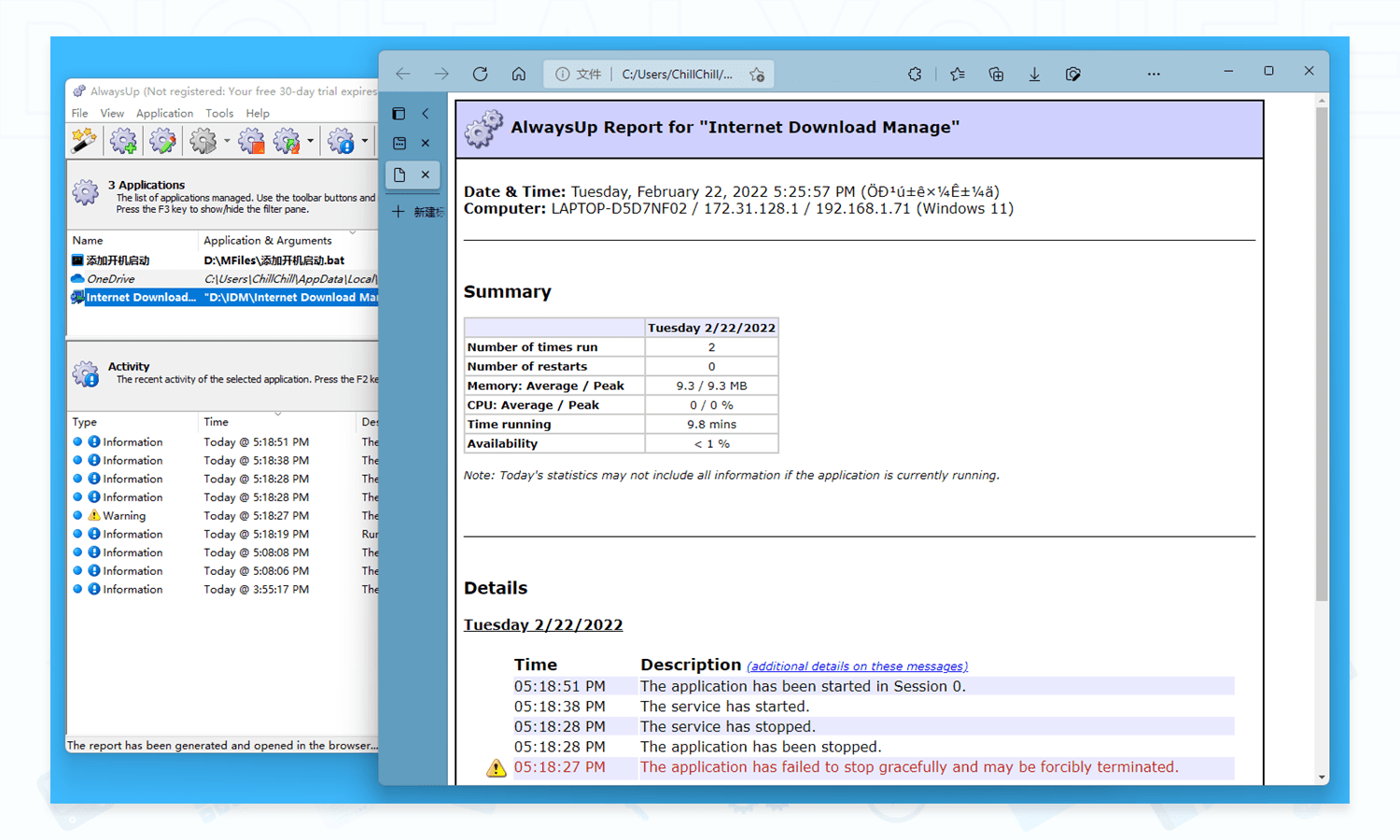This screenshot has width=1400, height=840.
Task: Close the first vertical tab
Action: [x=426, y=144]
